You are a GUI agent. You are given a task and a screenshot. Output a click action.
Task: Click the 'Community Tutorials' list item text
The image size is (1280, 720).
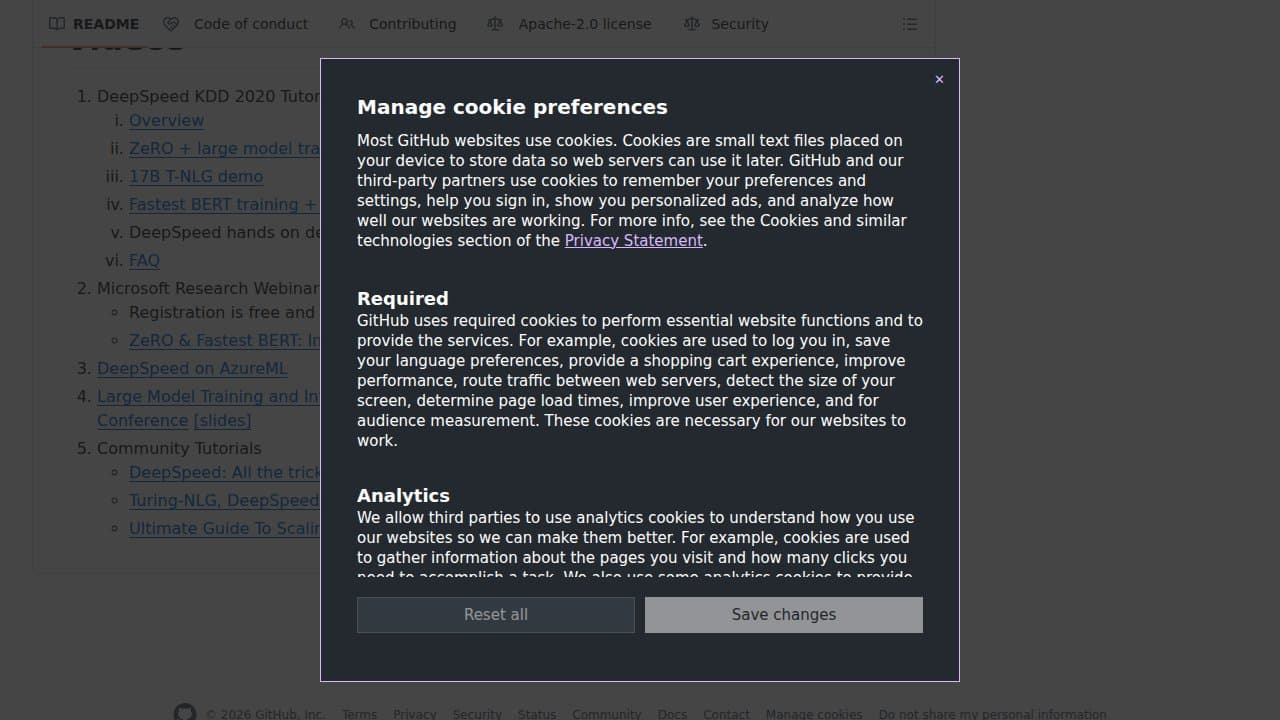pos(179,449)
